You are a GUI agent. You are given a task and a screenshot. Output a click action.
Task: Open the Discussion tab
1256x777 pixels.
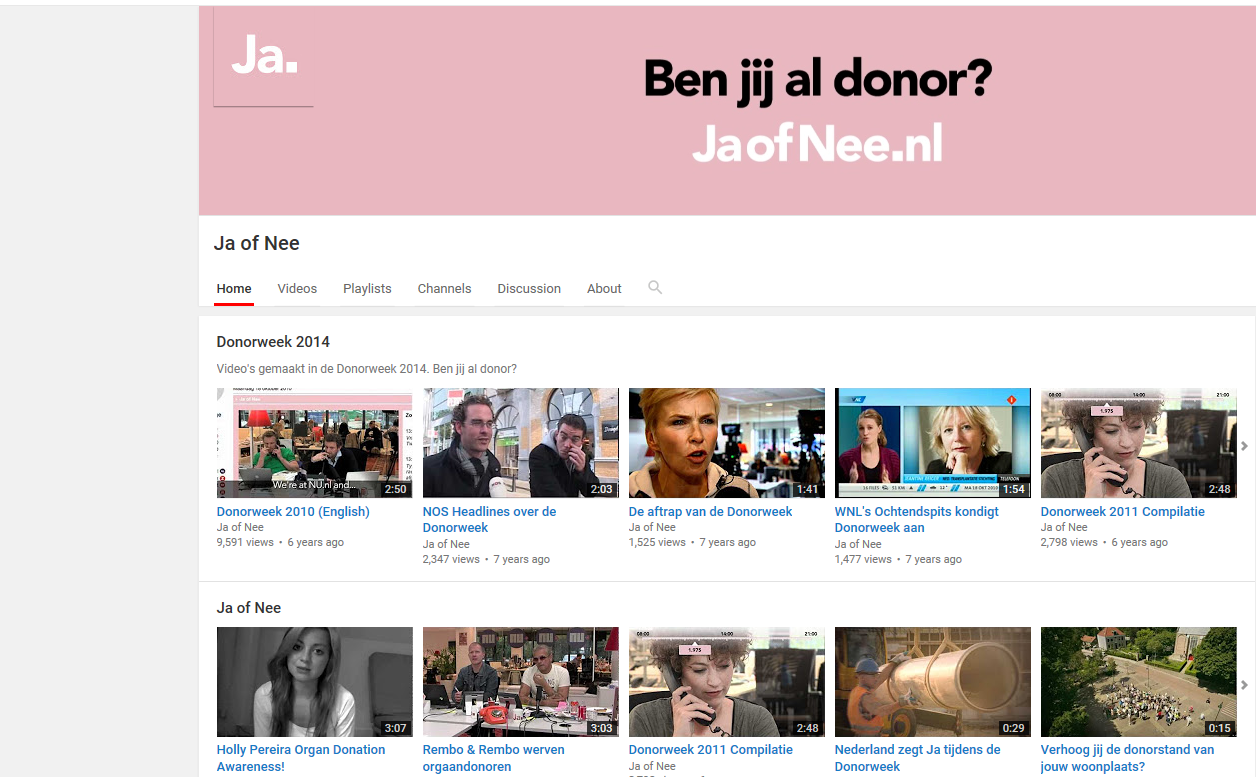(529, 289)
